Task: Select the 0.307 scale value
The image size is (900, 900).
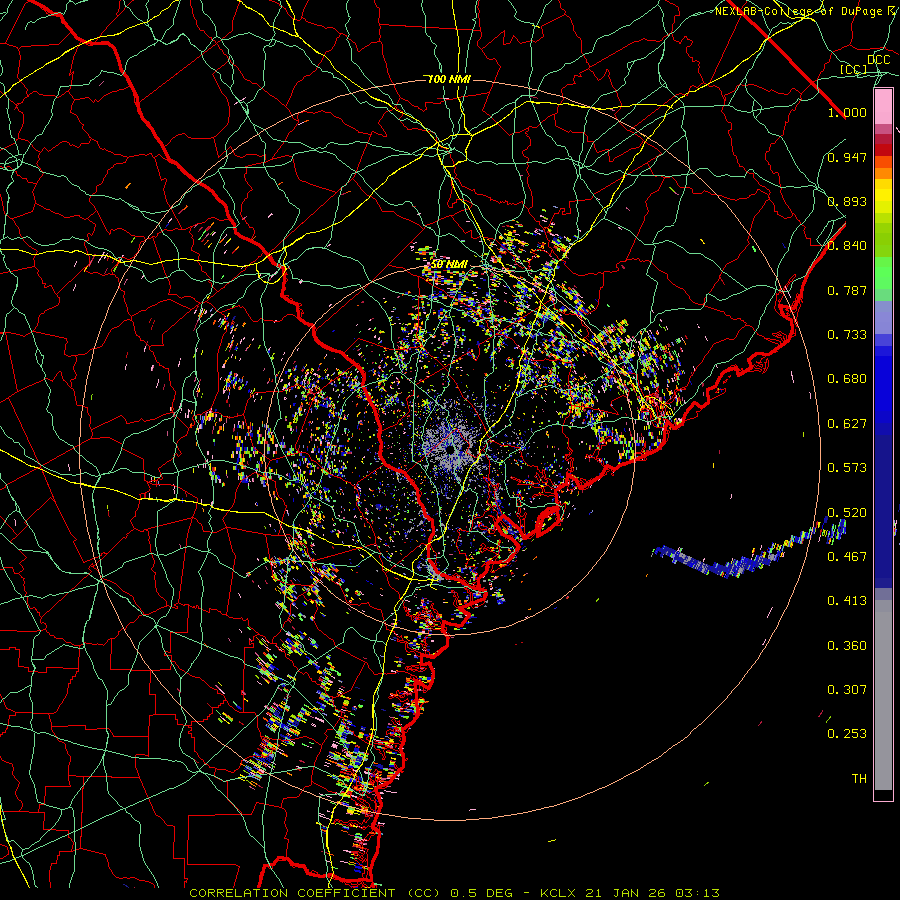Action: [847, 690]
